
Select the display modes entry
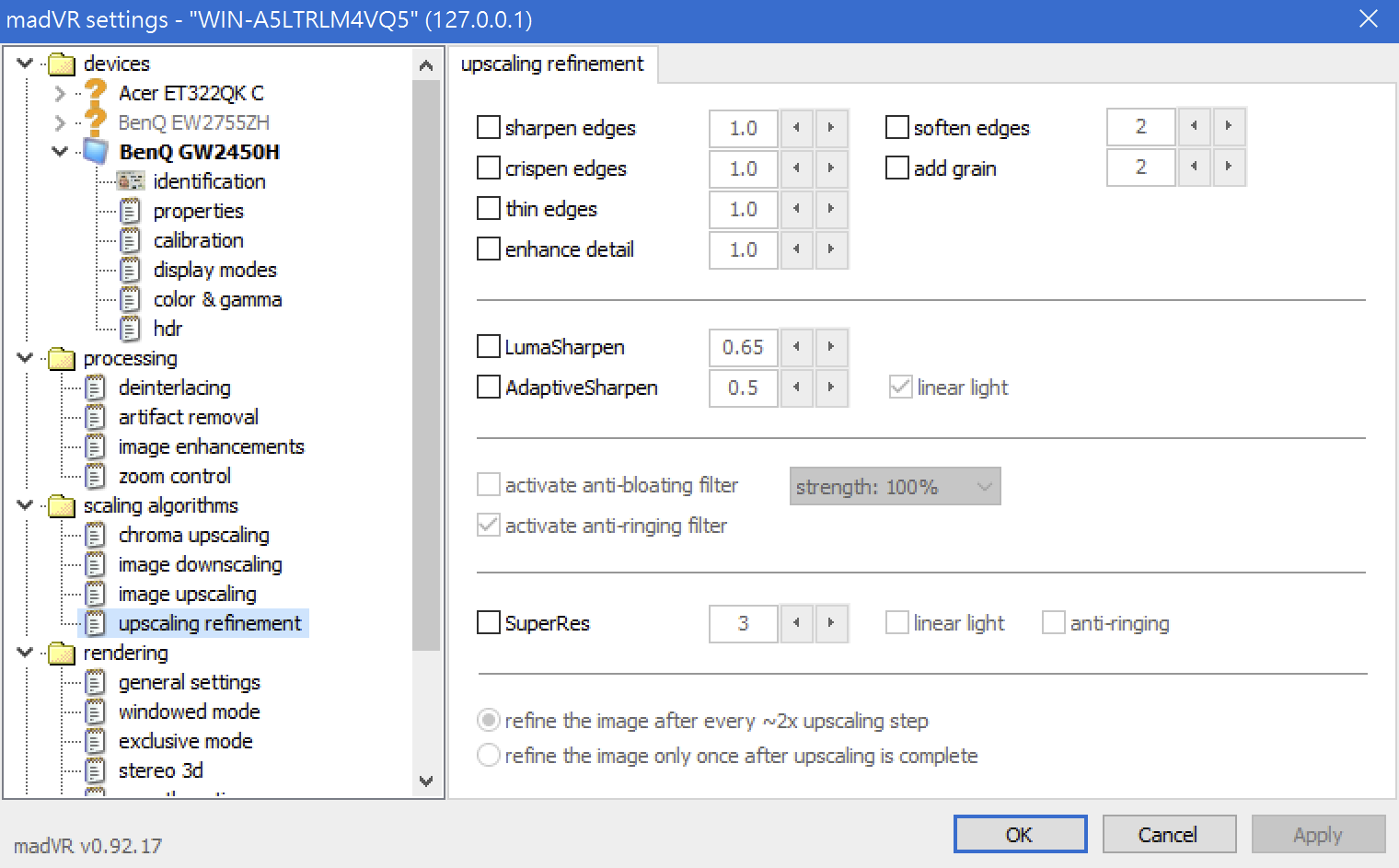coord(215,270)
